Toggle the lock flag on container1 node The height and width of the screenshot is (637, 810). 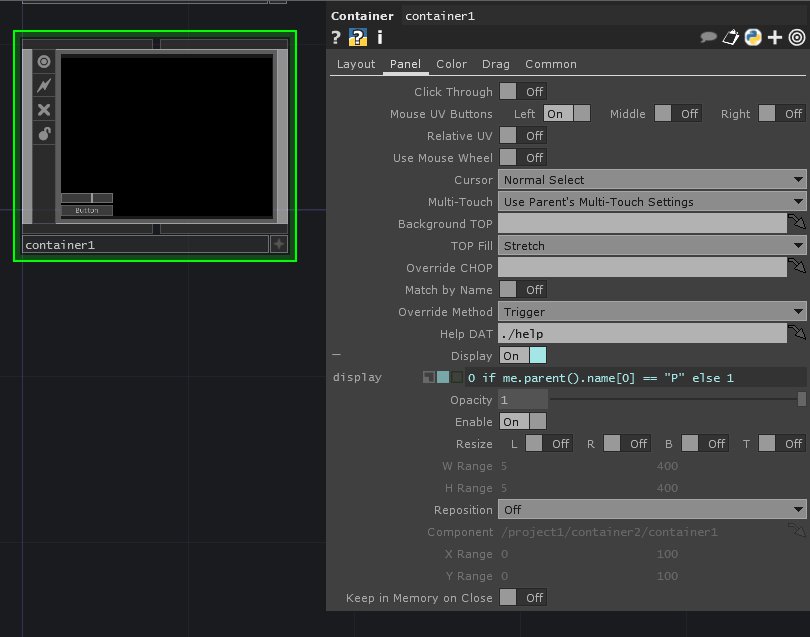(x=44, y=134)
